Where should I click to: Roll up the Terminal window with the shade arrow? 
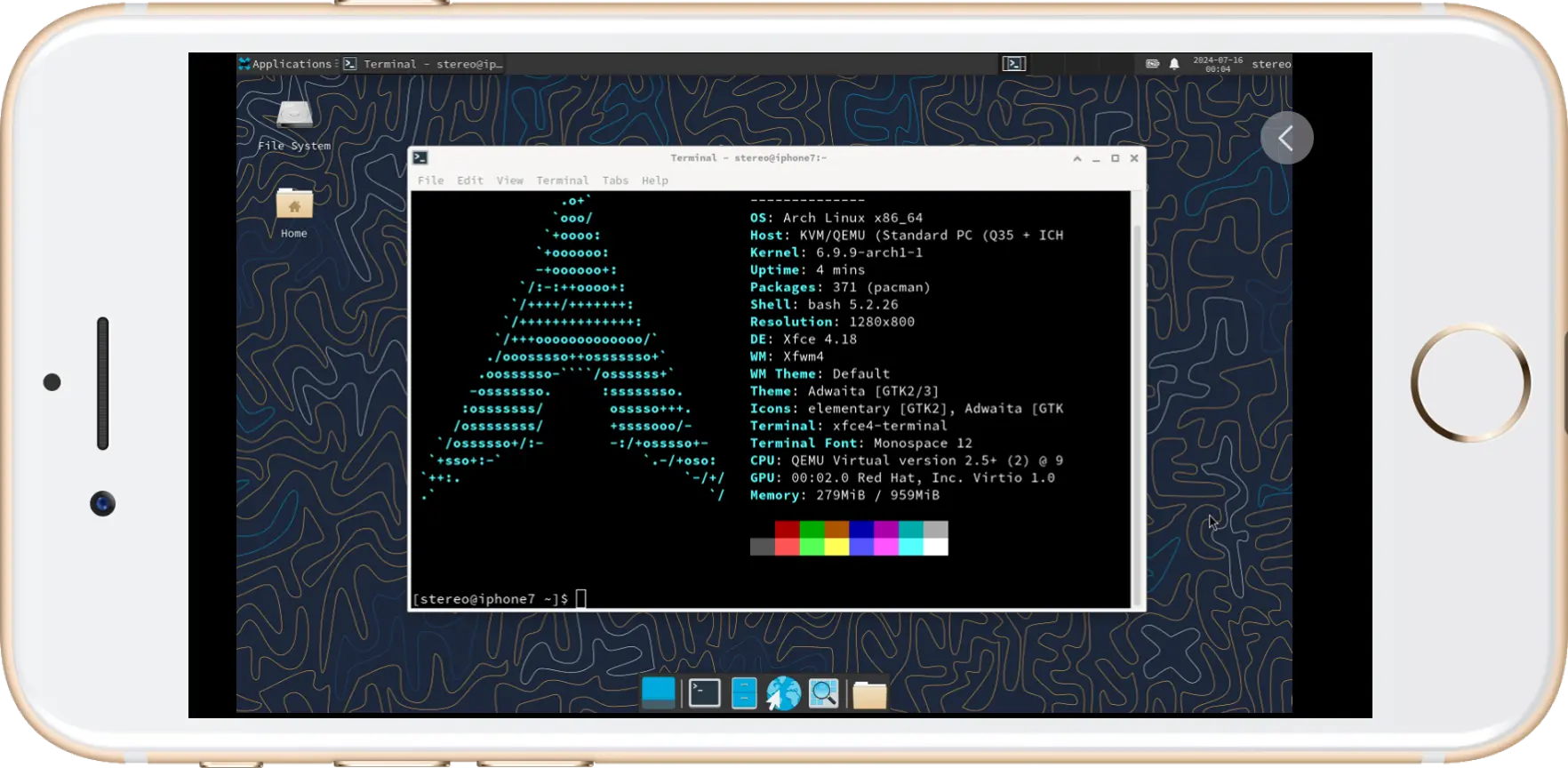pos(1077,158)
